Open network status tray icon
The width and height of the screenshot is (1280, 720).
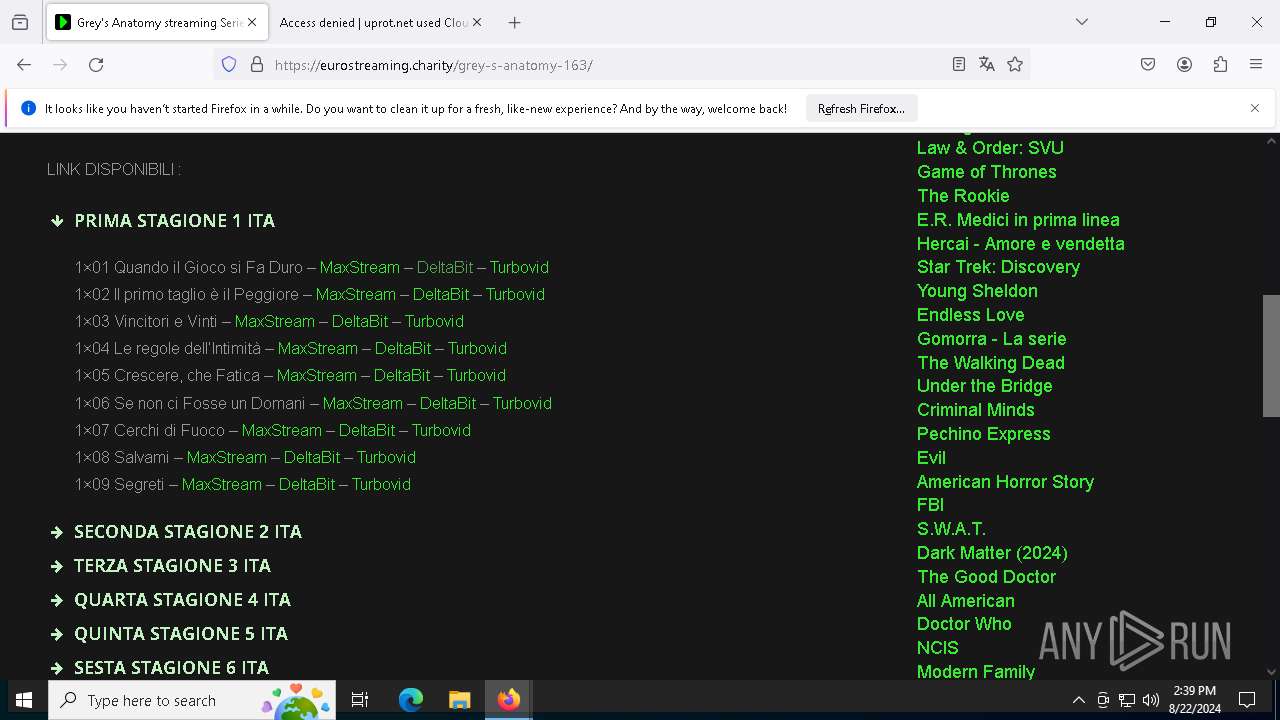(1127, 700)
